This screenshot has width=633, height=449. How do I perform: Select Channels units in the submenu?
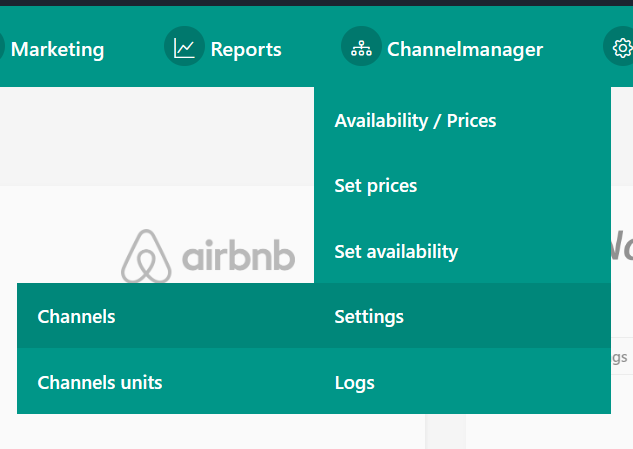99,382
